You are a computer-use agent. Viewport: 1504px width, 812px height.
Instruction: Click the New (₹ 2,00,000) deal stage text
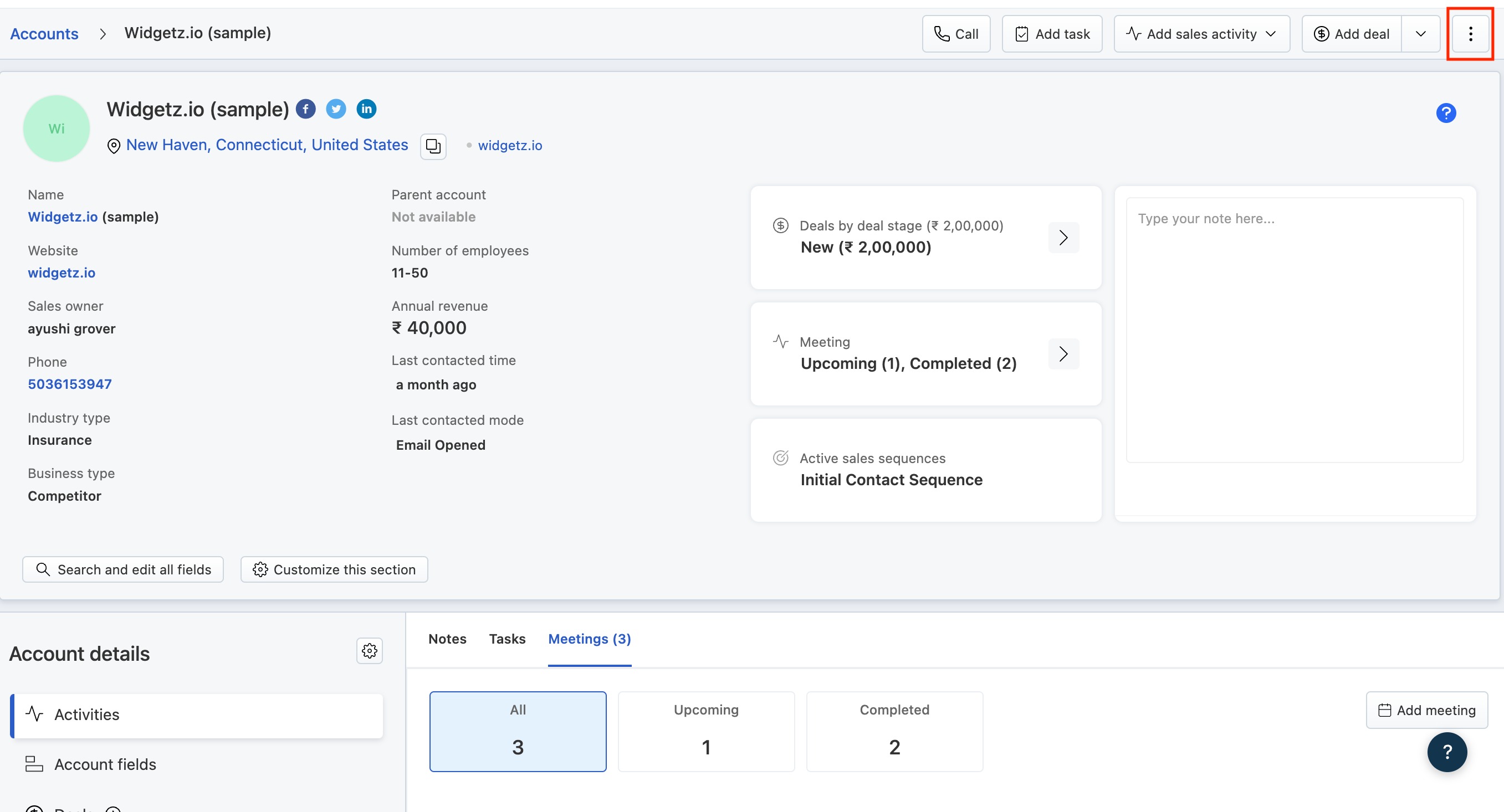coord(866,248)
